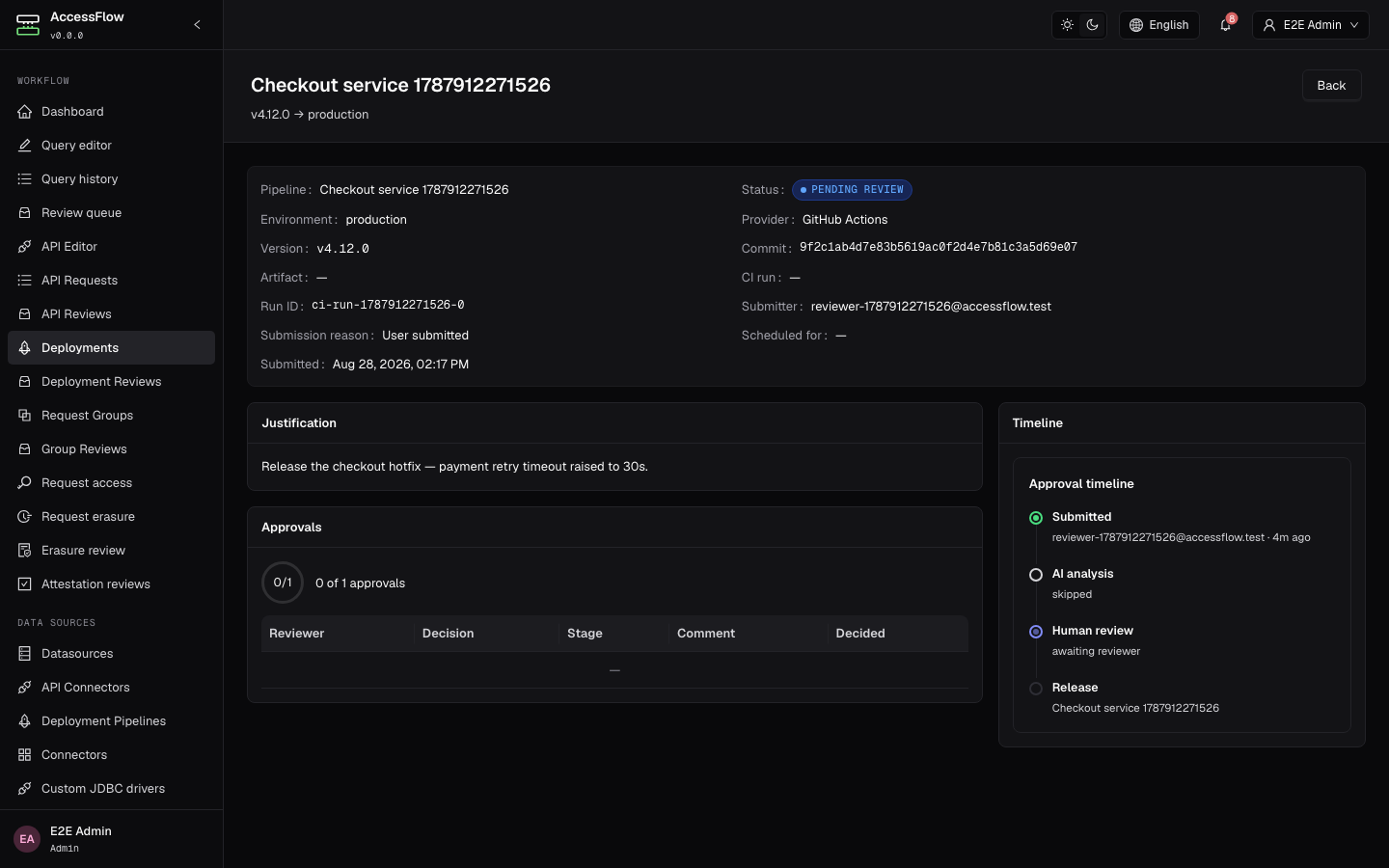
Task: Click the Submitted timeline marker
Action: click(1036, 518)
